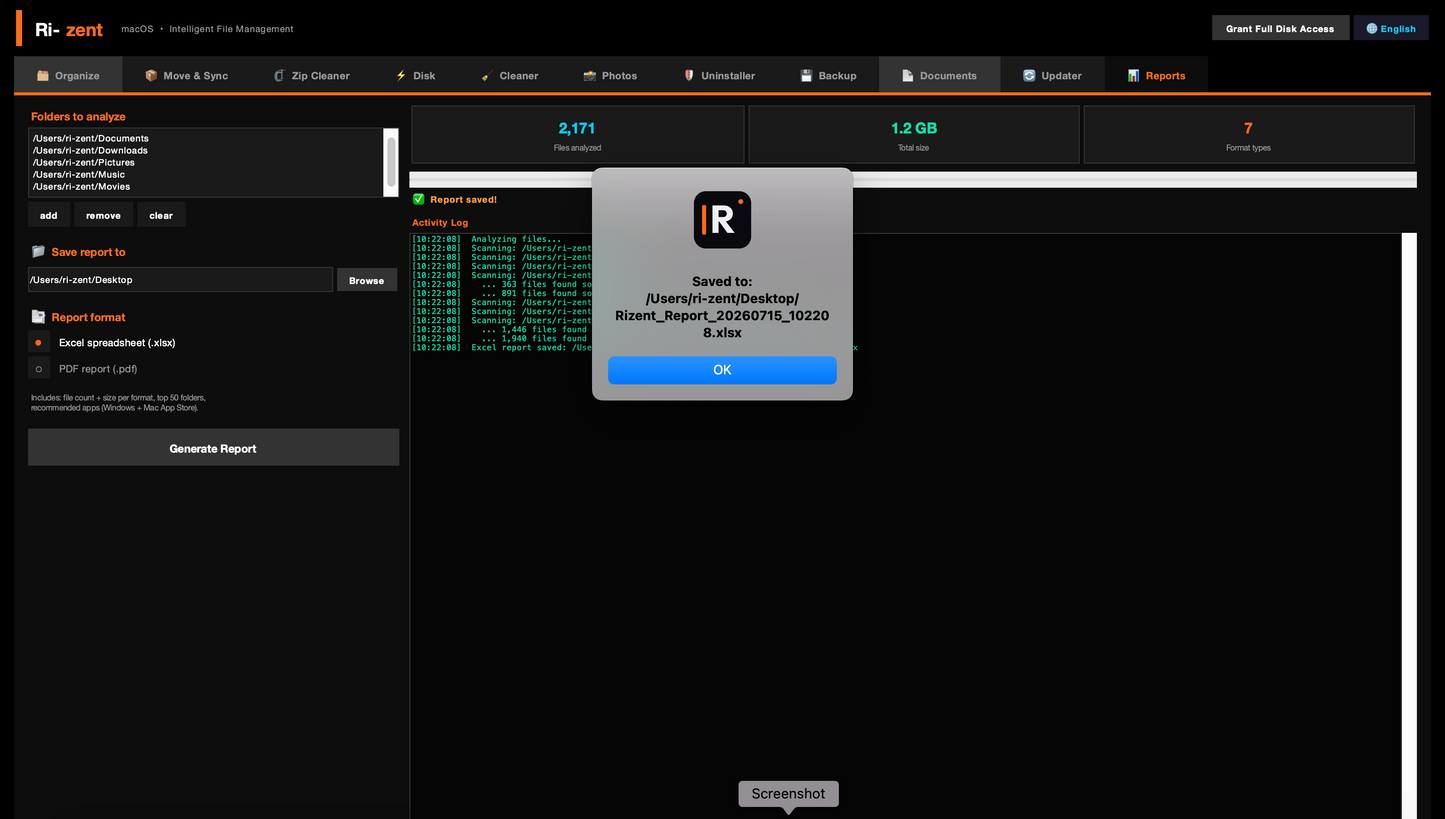Click the completed progress bar
This screenshot has width=1445, height=819.
[x=913, y=180]
